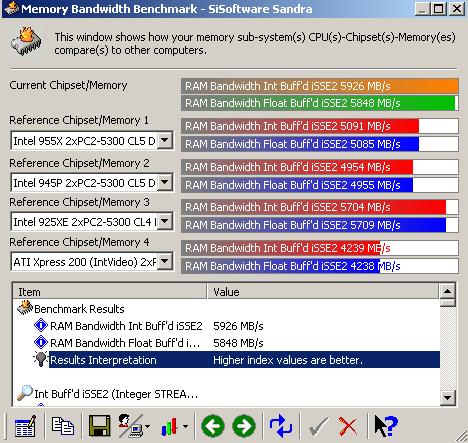Image resolution: width=468 pixels, height=443 pixels.
Task: Click red Int bar 4239 MB/s
Action: point(320,248)
